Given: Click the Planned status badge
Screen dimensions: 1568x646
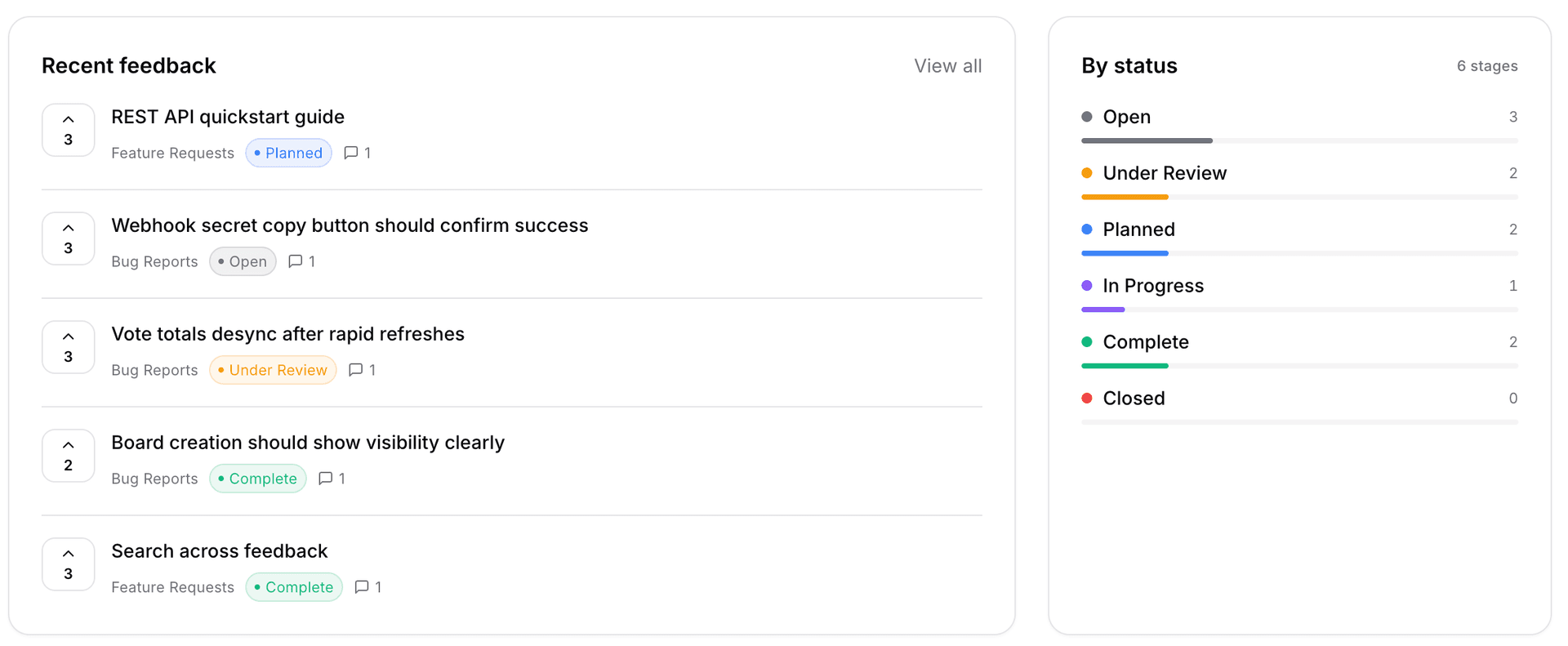Looking at the screenshot, I should (x=289, y=153).
